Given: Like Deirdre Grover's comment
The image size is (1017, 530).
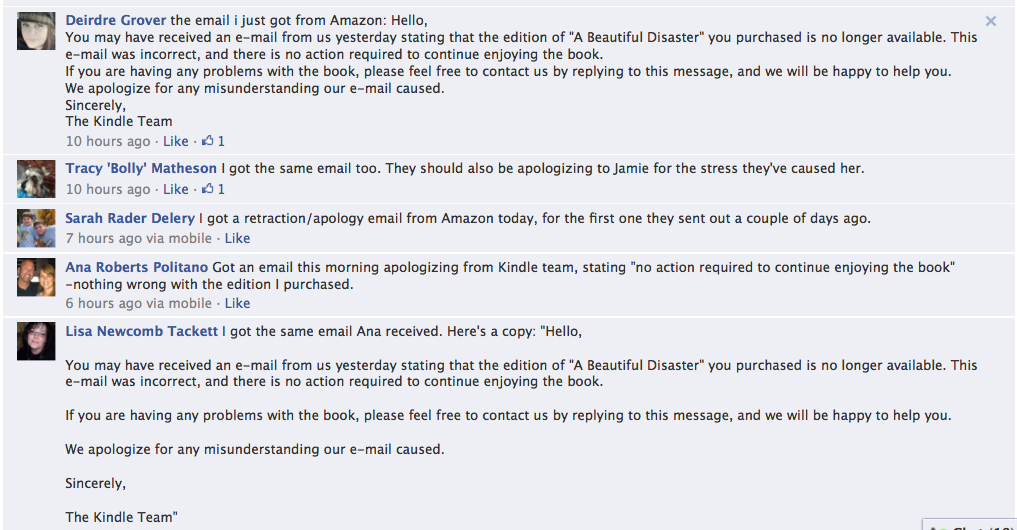Looking at the screenshot, I should click(176, 141).
